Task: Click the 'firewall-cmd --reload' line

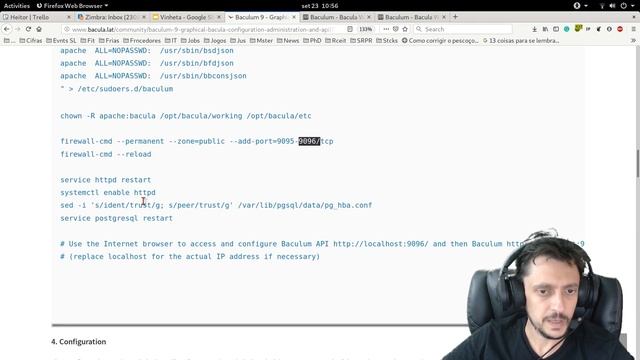Action: tap(106, 154)
